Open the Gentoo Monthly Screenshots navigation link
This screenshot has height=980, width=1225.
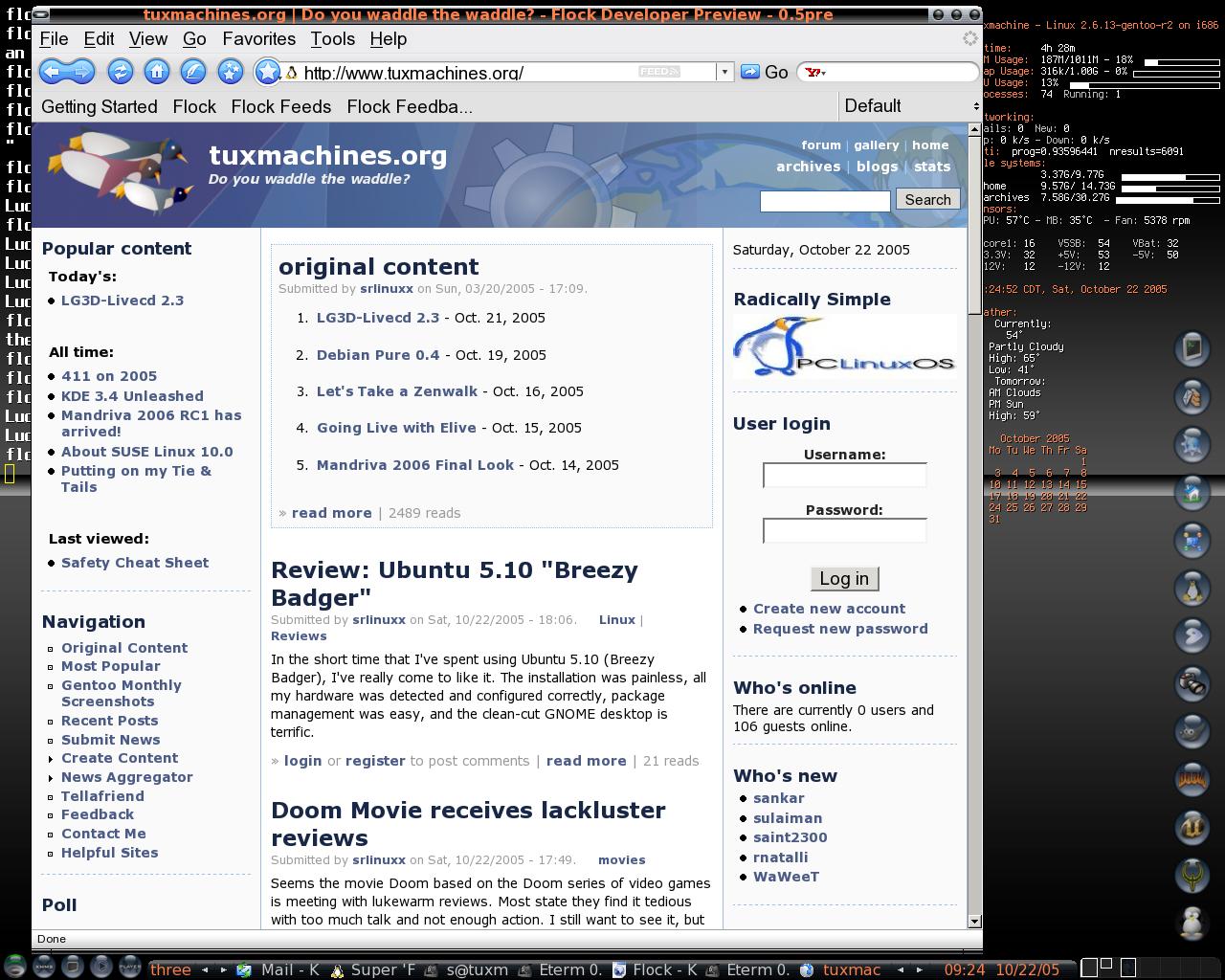(122, 694)
